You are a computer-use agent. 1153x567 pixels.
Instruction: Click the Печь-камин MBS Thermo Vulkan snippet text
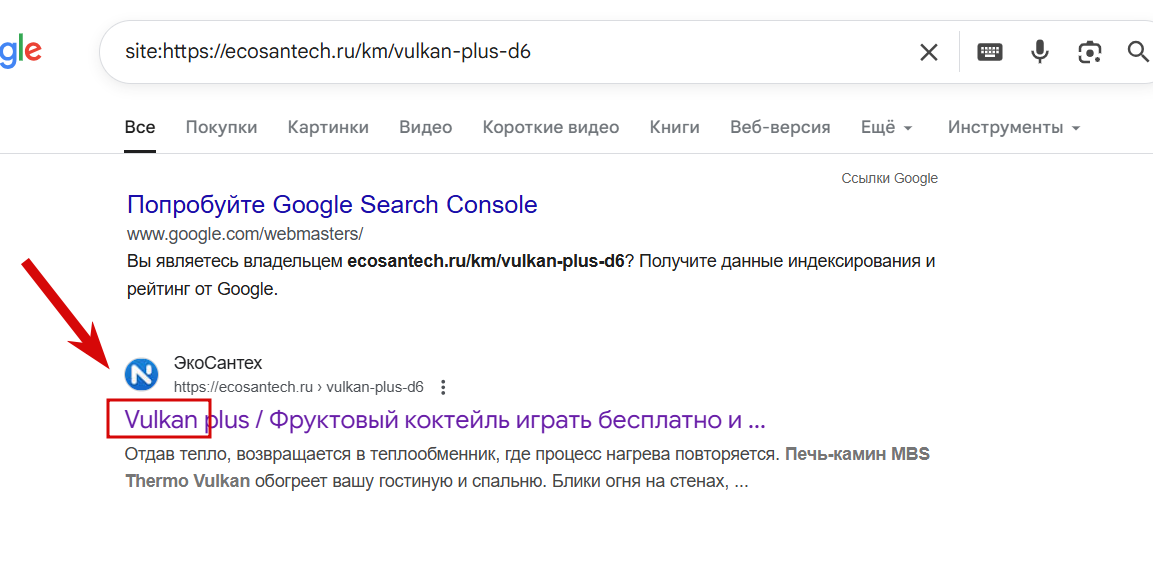527,468
